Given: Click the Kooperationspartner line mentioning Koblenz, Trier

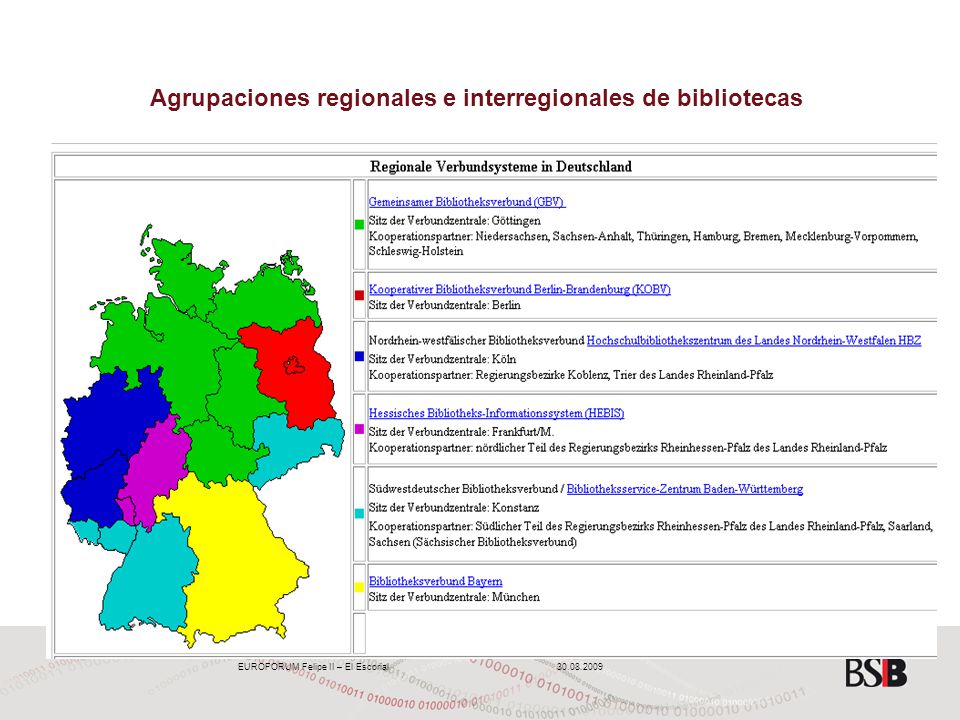Looking at the screenshot, I should (571, 375).
